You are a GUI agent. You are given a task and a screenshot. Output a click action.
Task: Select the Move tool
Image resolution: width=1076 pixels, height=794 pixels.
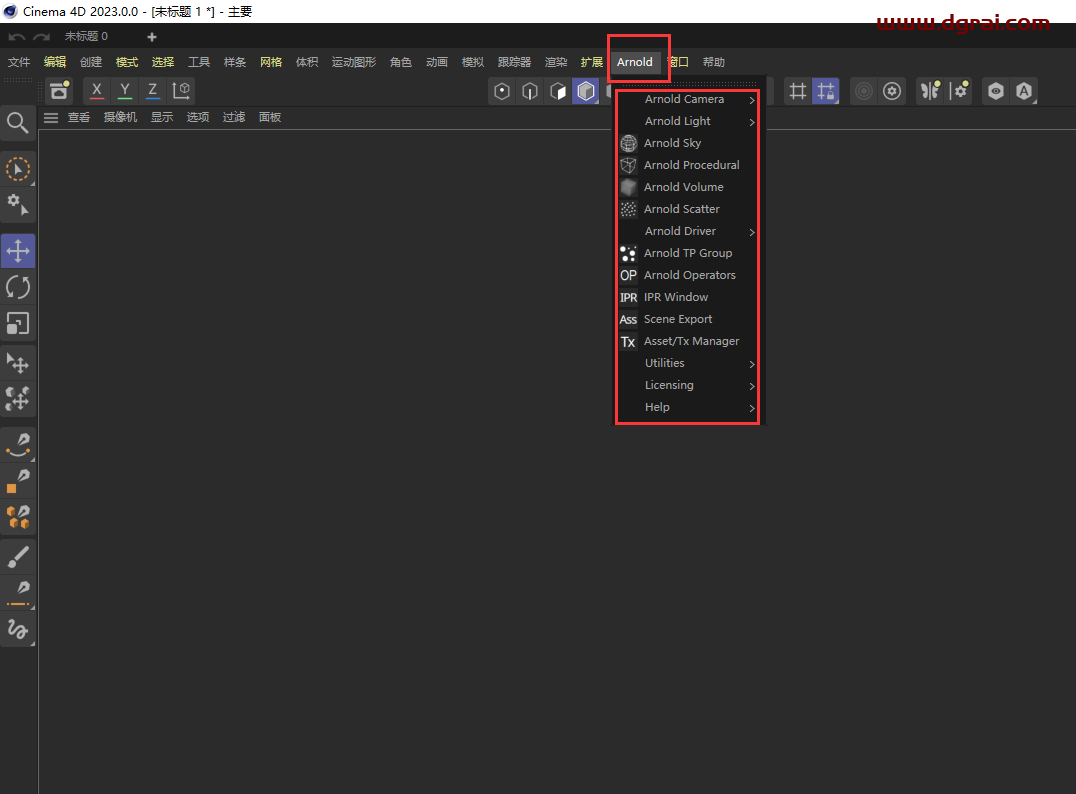coord(18,251)
